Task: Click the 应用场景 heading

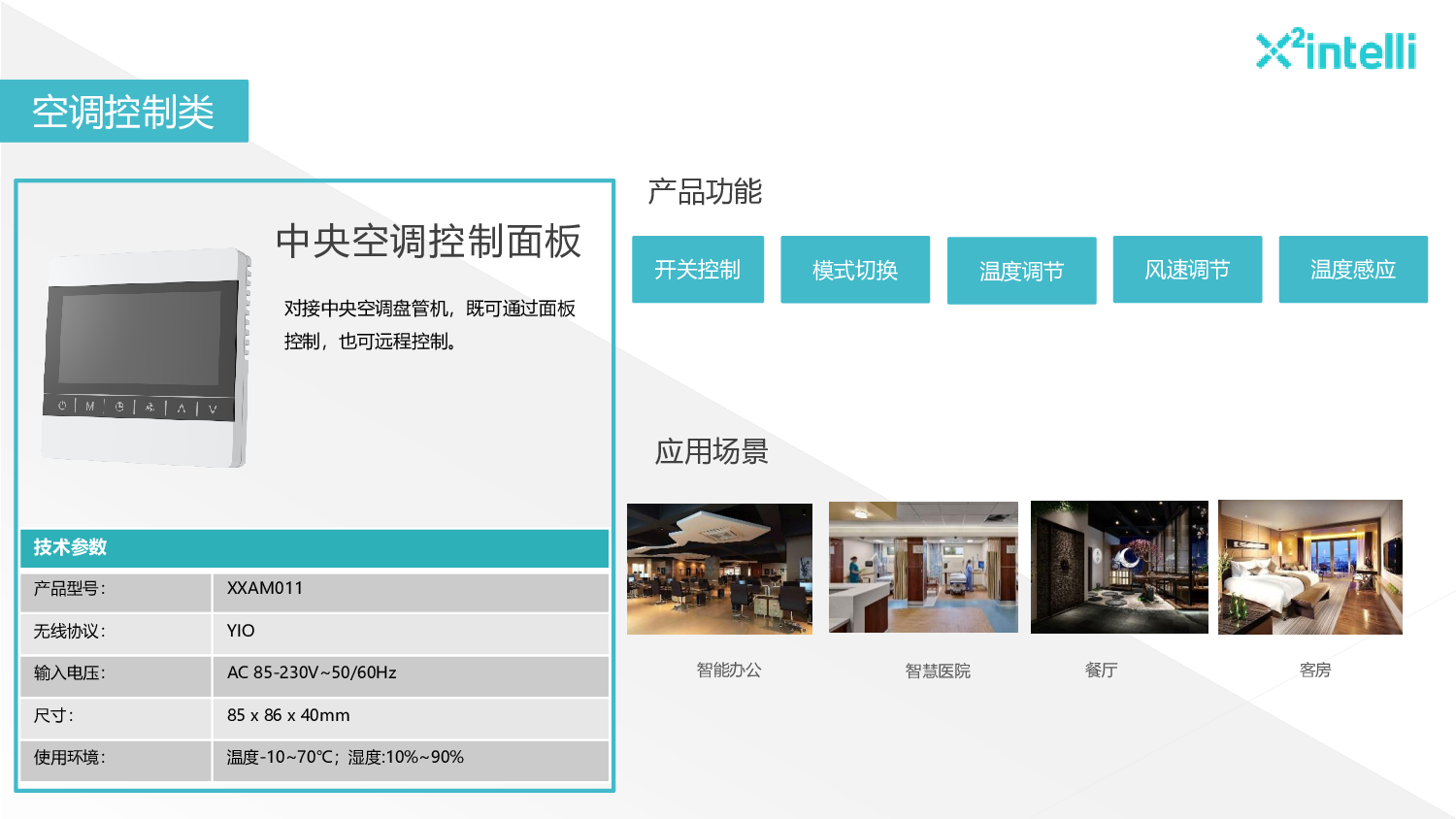Action: (711, 451)
